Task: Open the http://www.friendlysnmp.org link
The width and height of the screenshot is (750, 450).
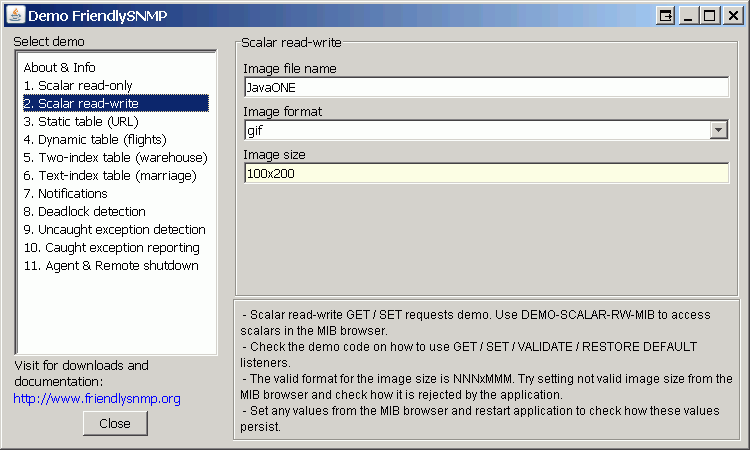Action: click(97, 398)
